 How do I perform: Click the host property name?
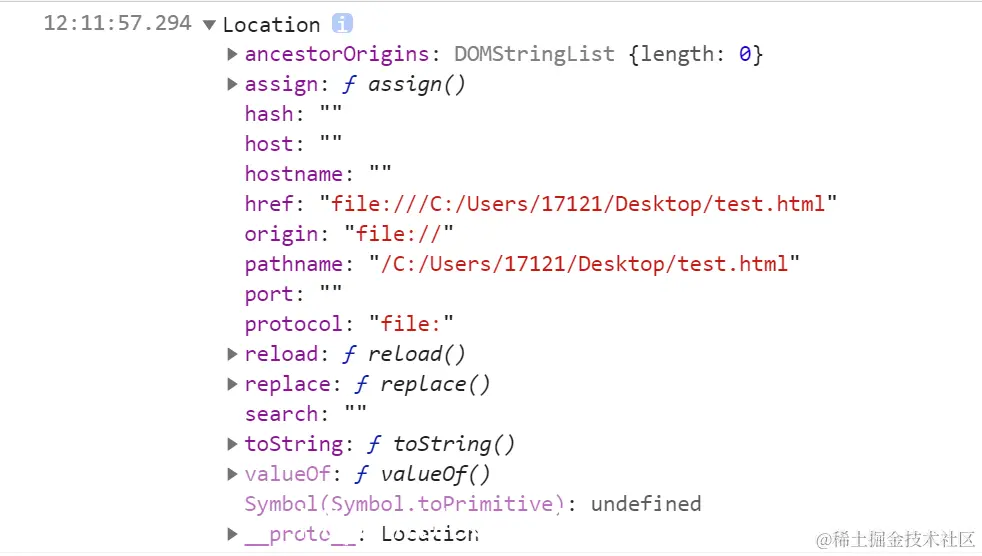269,144
